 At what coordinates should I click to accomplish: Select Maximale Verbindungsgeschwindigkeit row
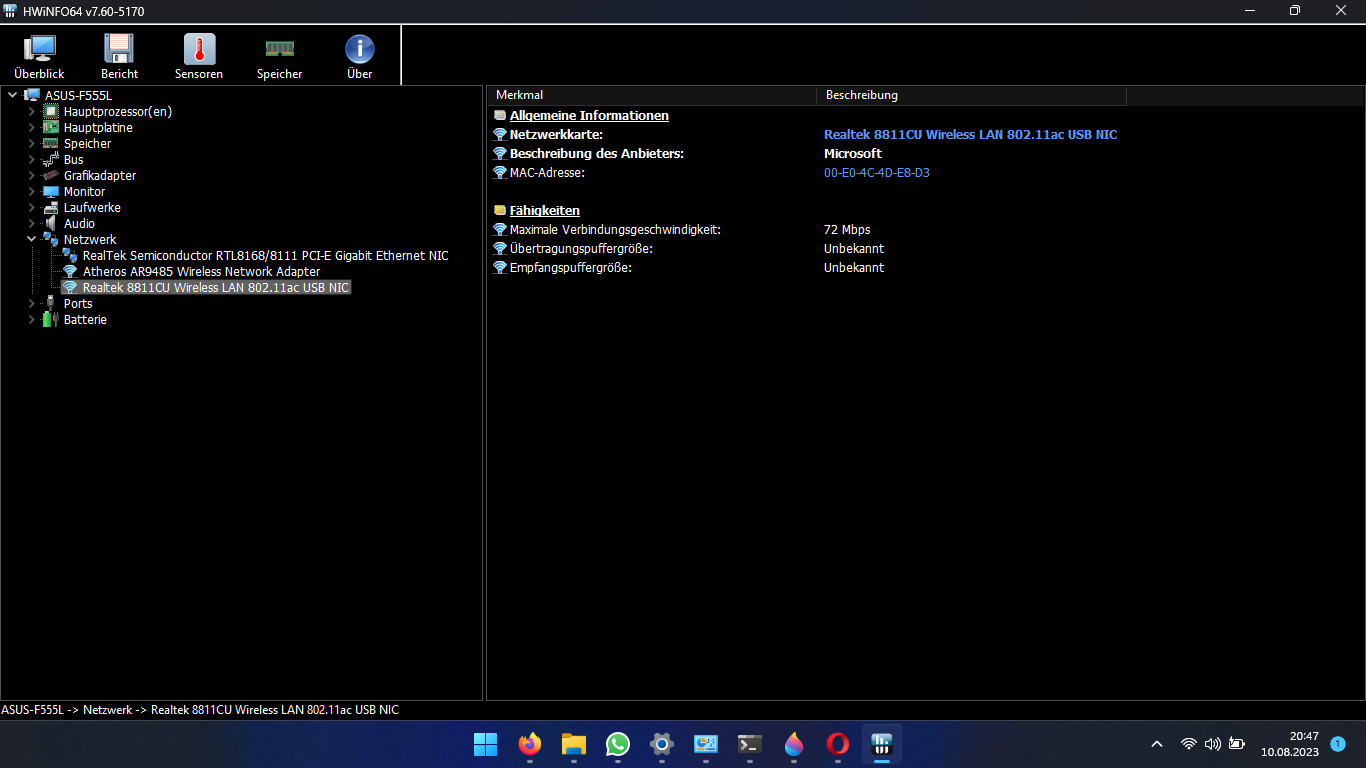615,230
